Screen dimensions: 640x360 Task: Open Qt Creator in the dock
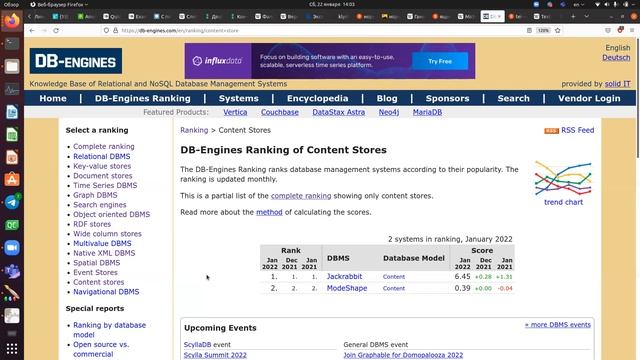click(x=12, y=225)
